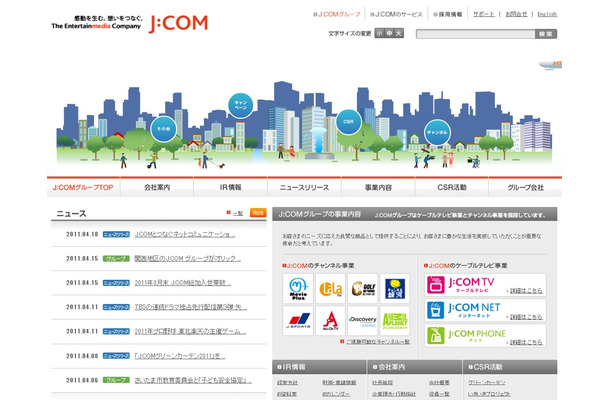
Task: Click the J:COM TV cable television banner
Action: point(485,285)
